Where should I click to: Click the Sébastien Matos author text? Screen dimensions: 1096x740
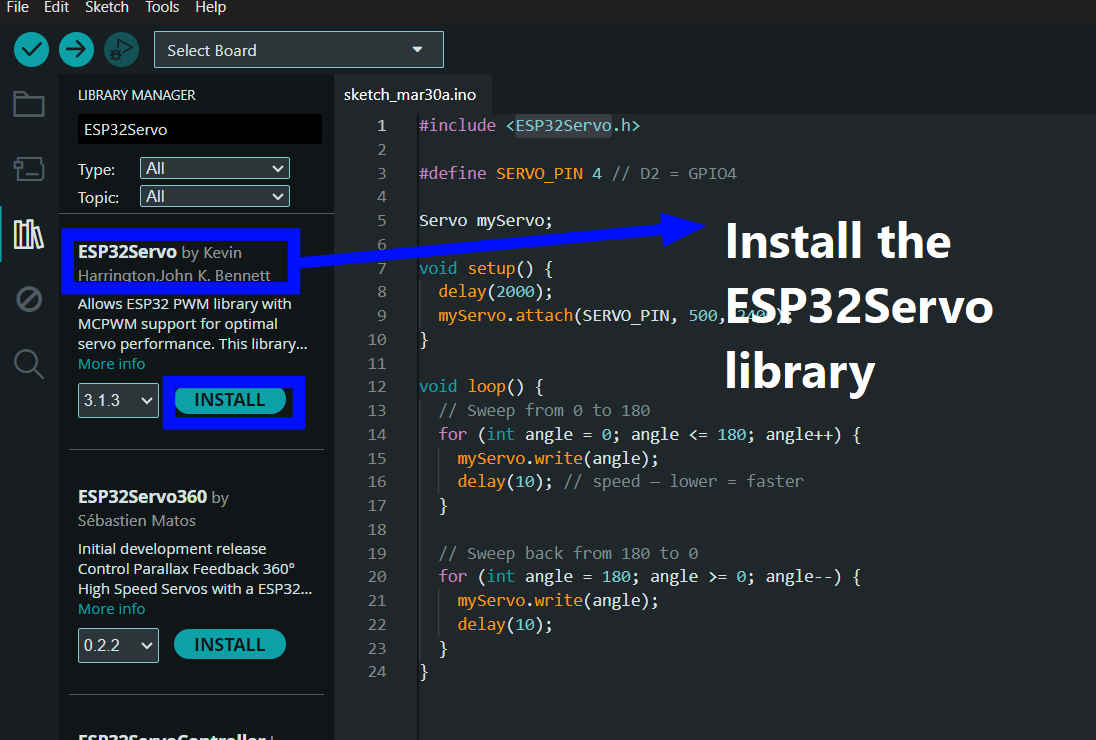pos(136,521)
